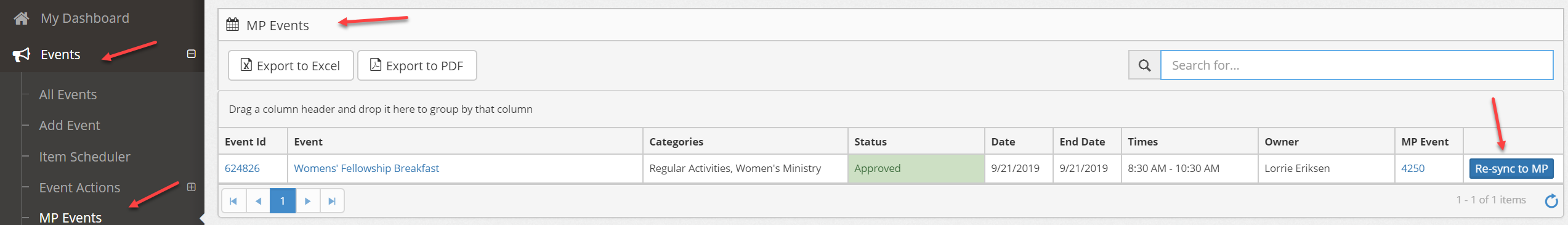Click the MP Events calendar icon
Image resolution: width=1568 pixels, height=225 pixels.
tap(232, 25)
